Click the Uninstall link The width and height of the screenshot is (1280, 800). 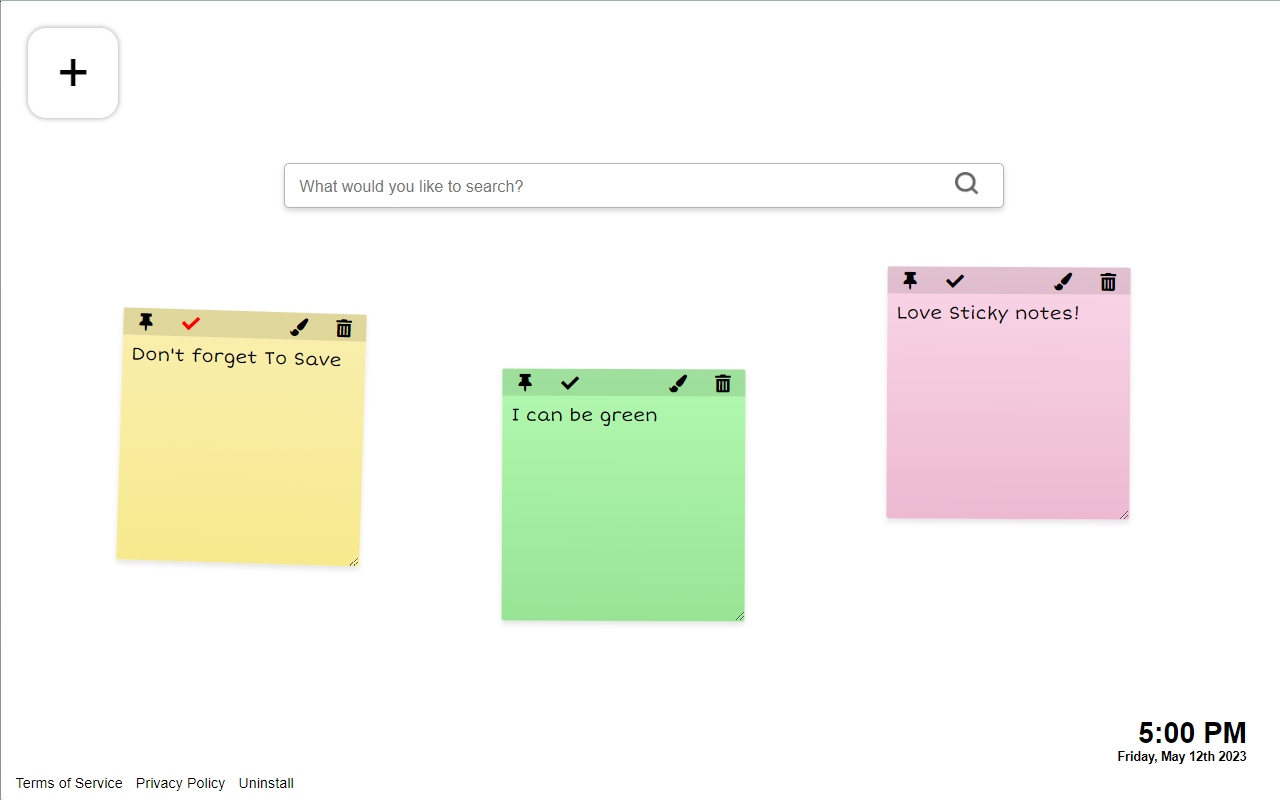266,783
